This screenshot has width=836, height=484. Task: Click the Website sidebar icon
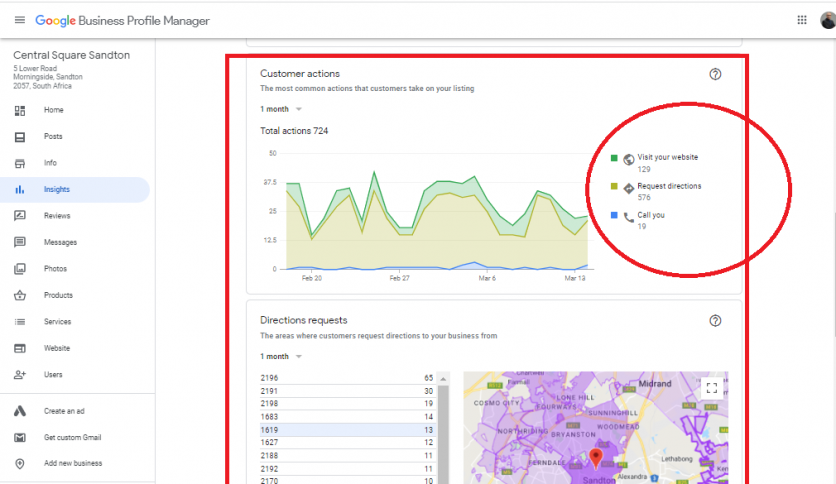click(x=20, y=348)
